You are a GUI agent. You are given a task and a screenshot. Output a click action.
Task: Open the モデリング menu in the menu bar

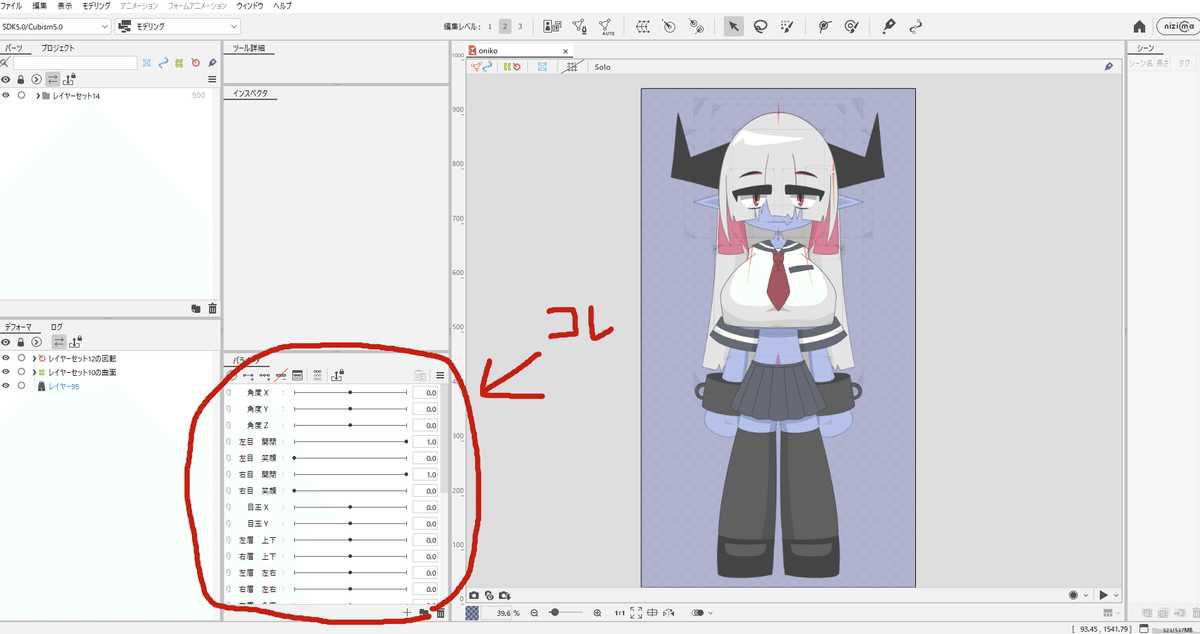point(95,5)
